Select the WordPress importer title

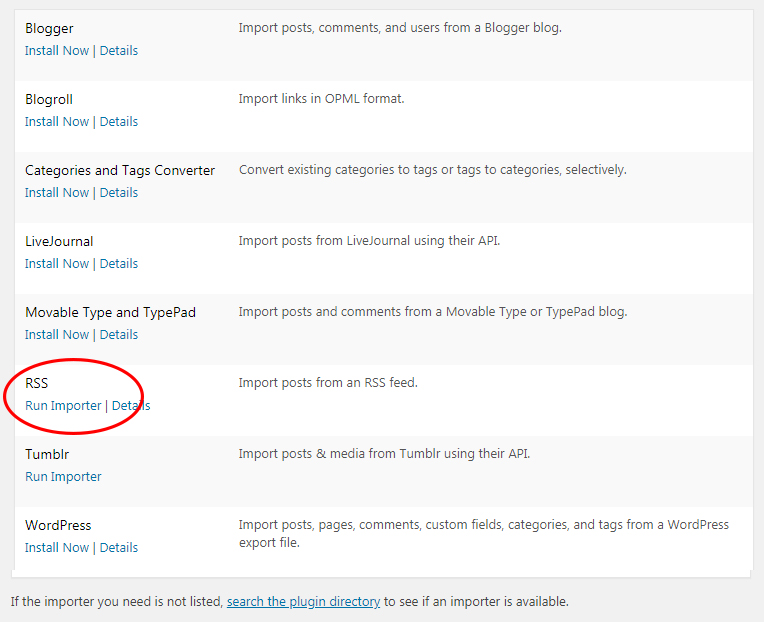click(58, 526)
